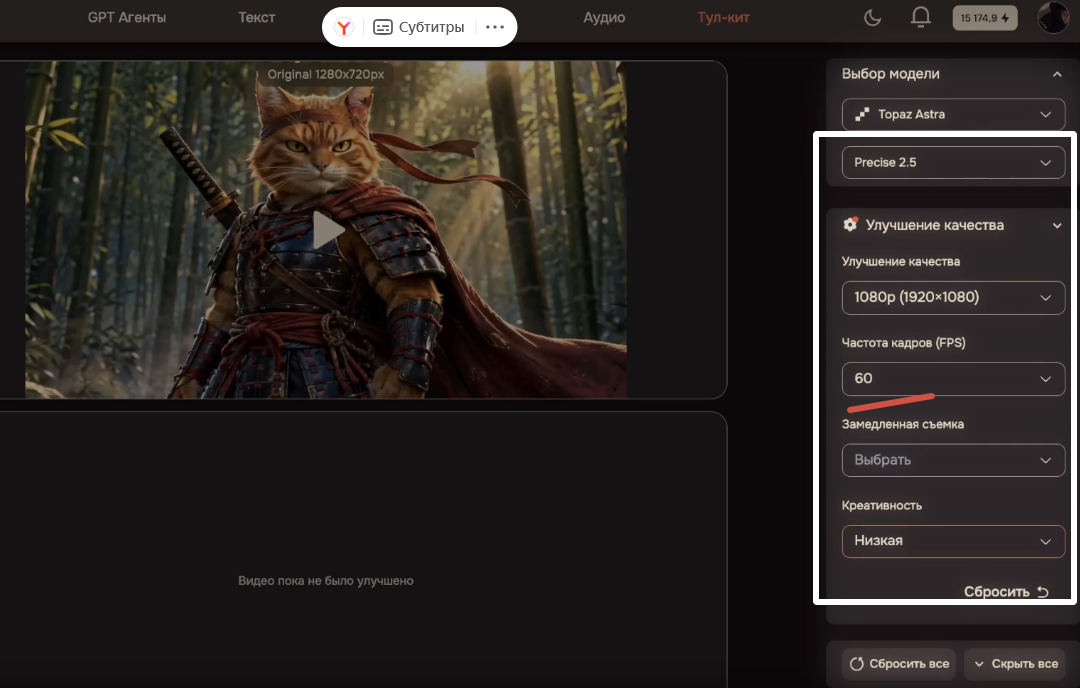This screenshot has width=1080, height=688.
Task: Open the Precise 2.5 version dropdown
Action: click(x=953, y=163)
